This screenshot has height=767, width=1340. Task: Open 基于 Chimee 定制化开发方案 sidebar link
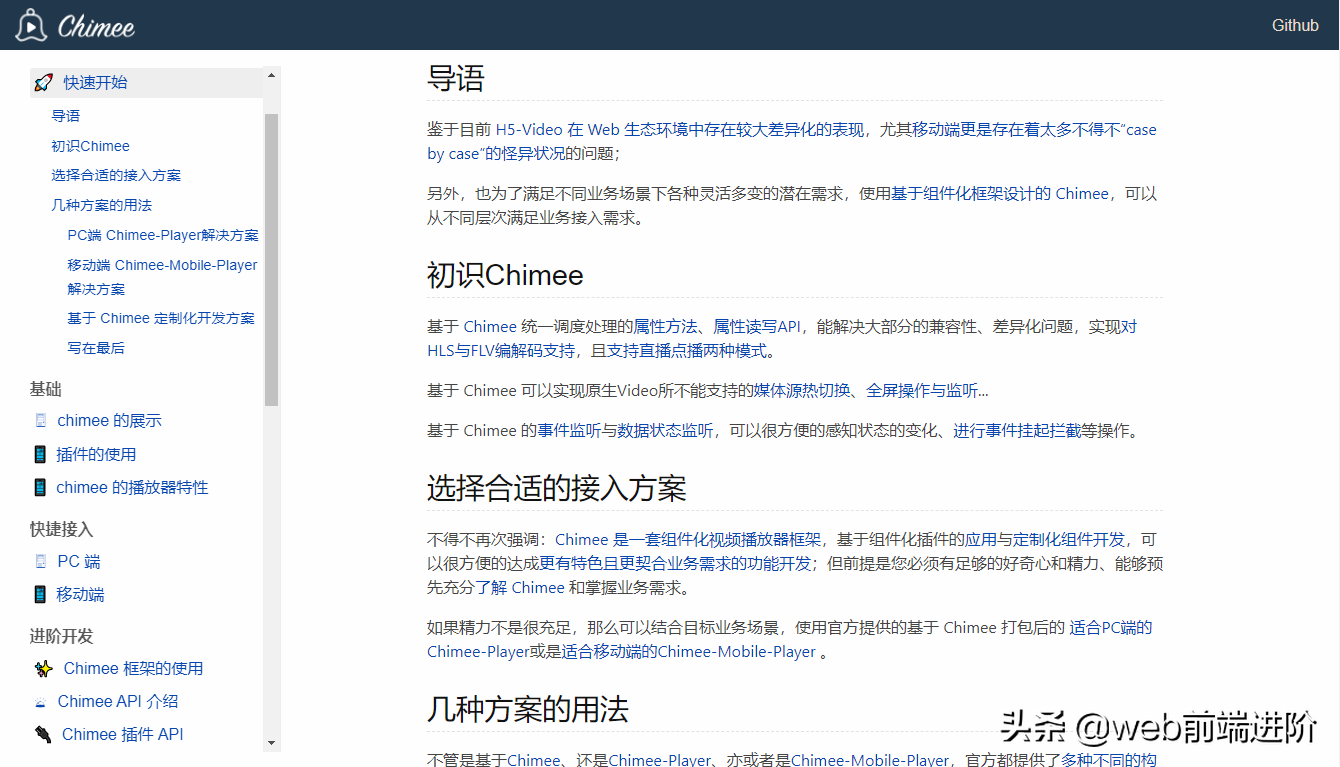click(x=161, y=318)
